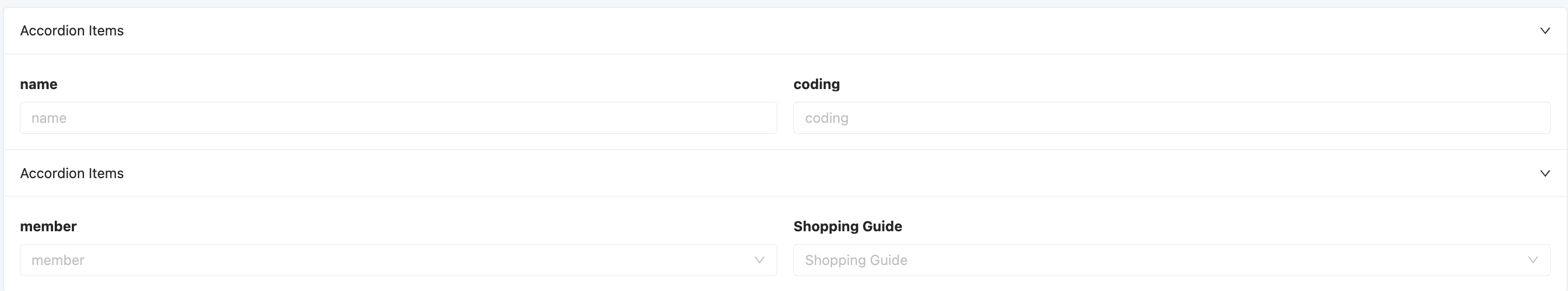The width and height of the screenshot is (1568, 291).
Task: Focus the coding text input
Action: (1171, 117)
